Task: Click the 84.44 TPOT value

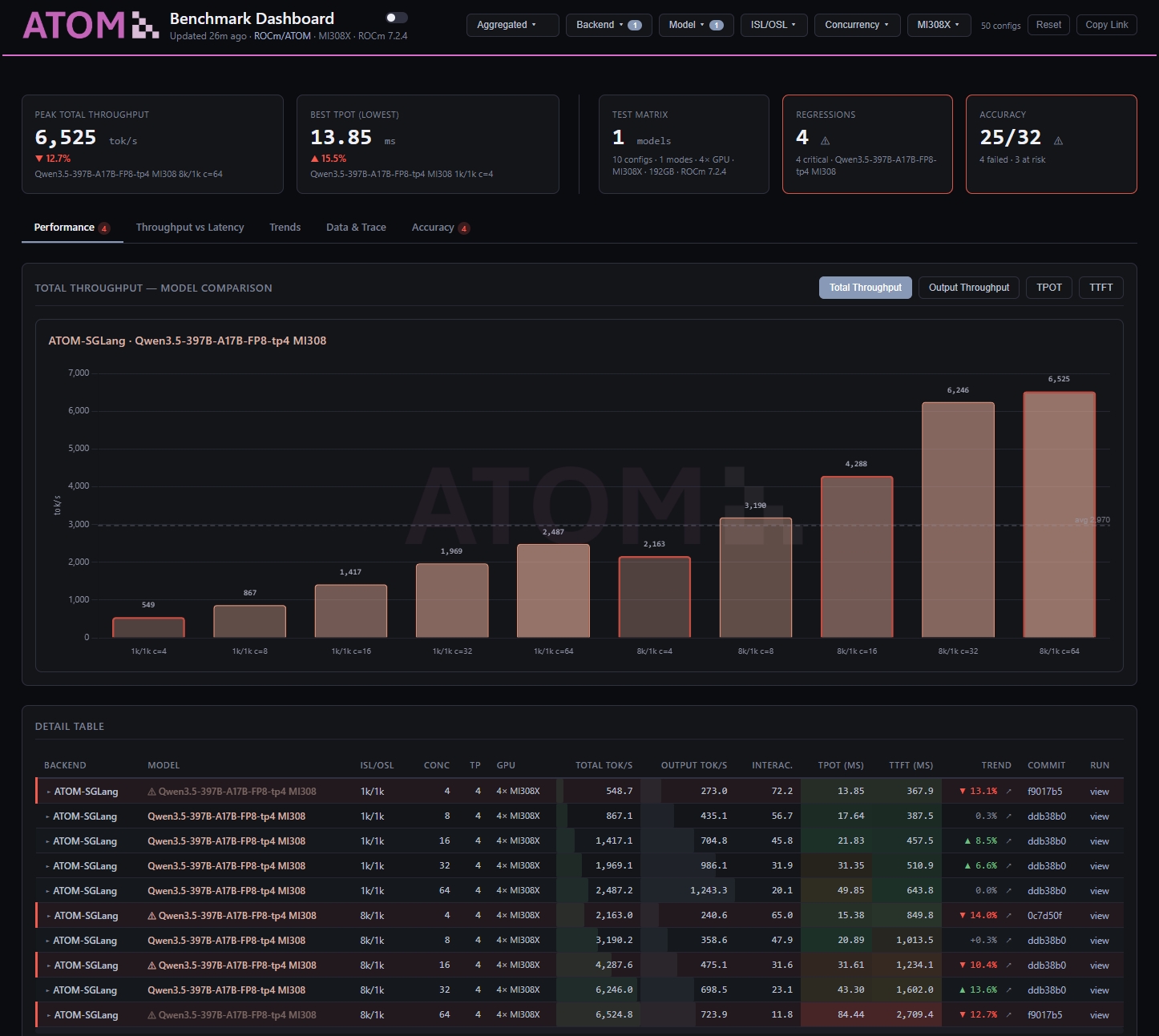Action: tap(850, 1014)
